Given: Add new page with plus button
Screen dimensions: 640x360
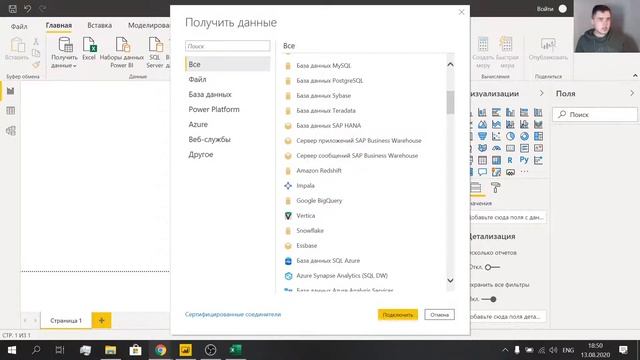Looking at the screenshot, I should click(x=101, y=320).
